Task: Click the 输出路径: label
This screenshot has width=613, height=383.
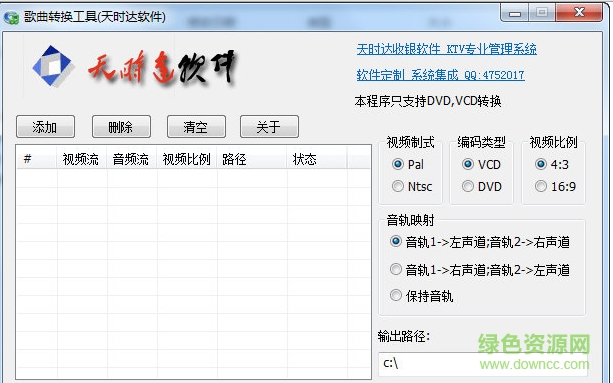Action: [403, 336]
